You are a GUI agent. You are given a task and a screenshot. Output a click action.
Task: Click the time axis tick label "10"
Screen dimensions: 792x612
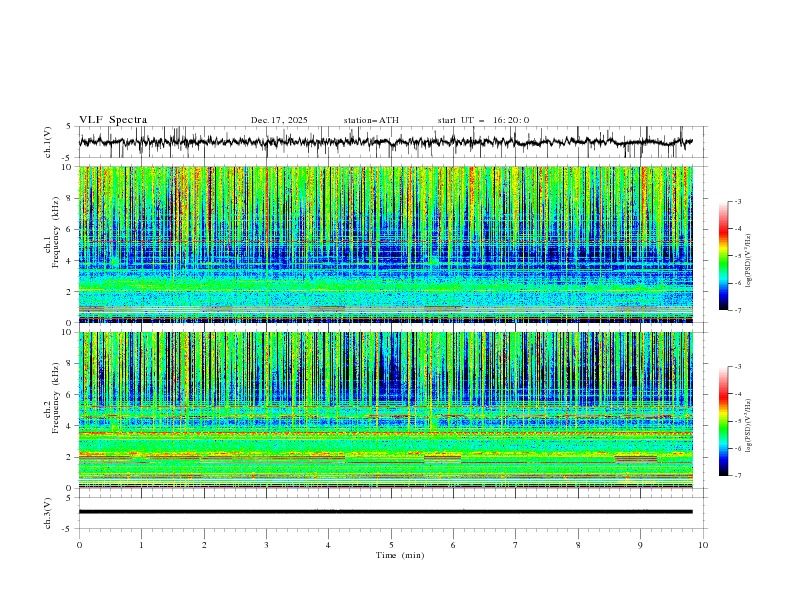(703, 545)
